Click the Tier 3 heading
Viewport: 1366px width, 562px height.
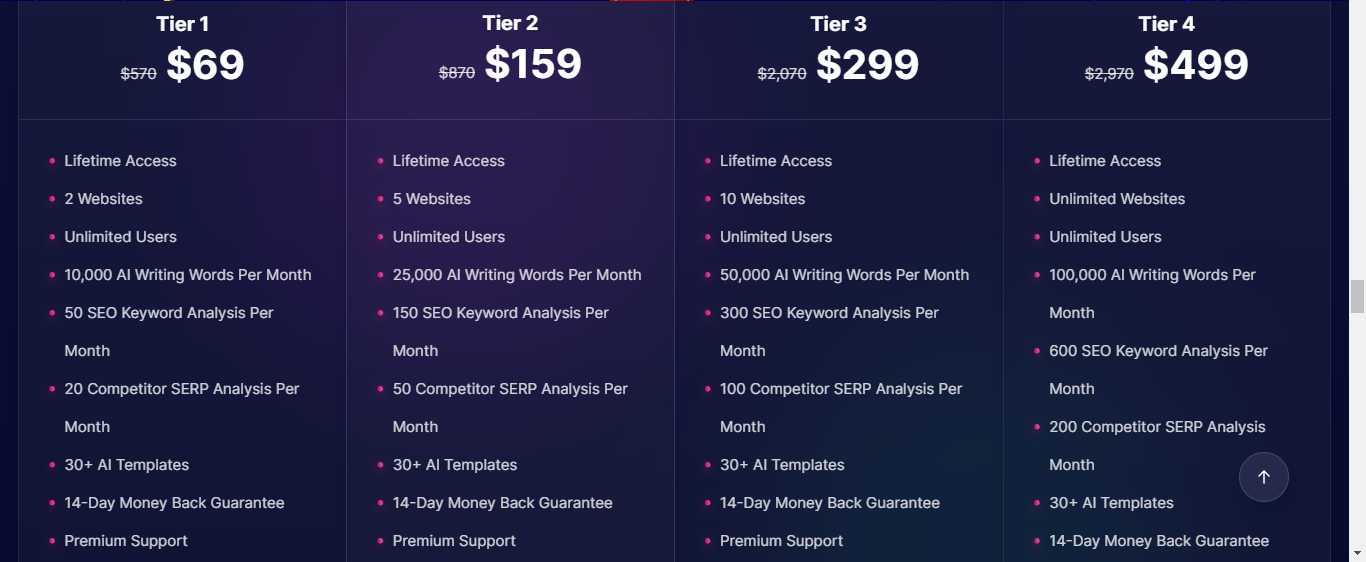pyautogui.click(x=838, y=24)
